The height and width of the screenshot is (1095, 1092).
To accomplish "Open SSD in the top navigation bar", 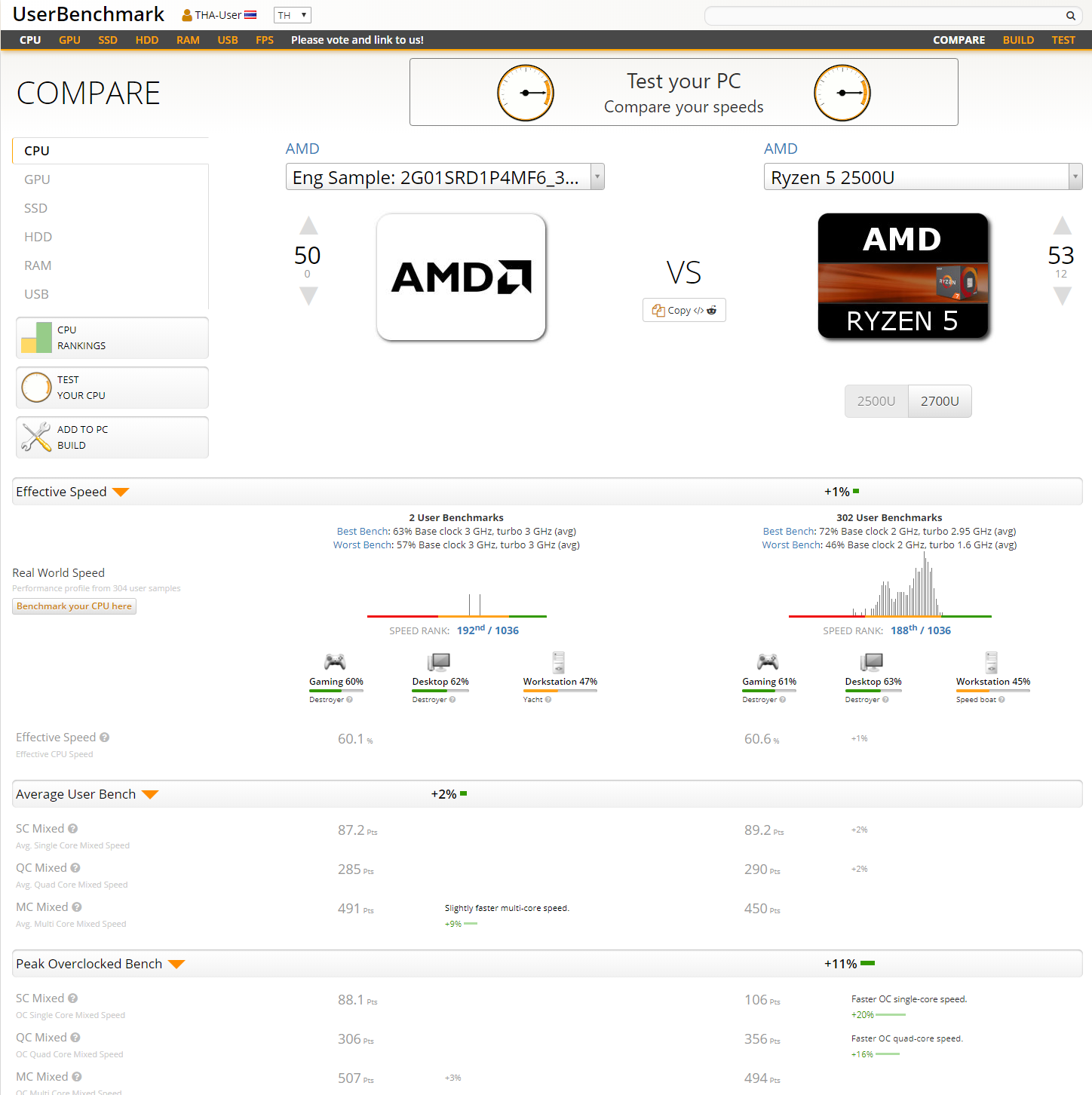I will (x=108, y=40).
